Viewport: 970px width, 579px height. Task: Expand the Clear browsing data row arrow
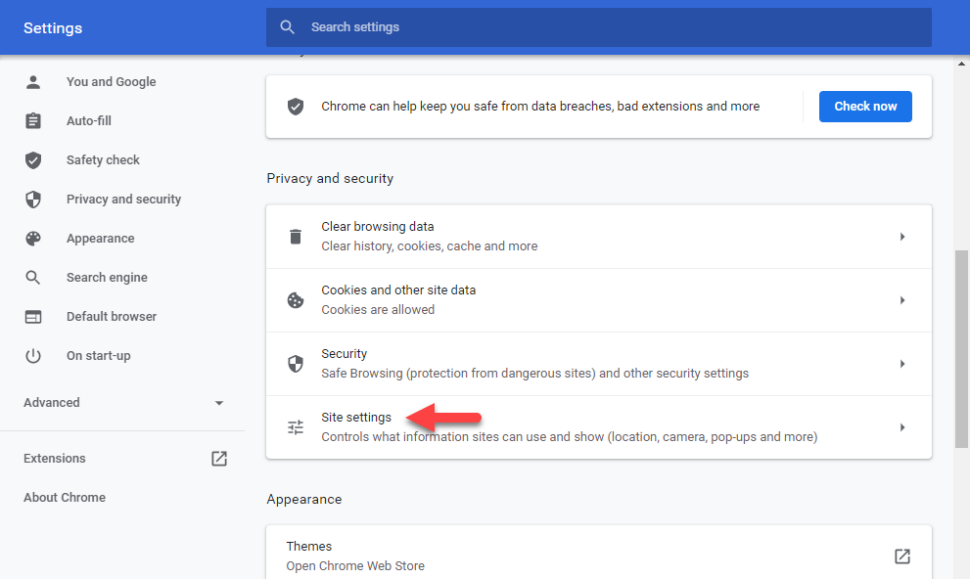coord(903,237)
